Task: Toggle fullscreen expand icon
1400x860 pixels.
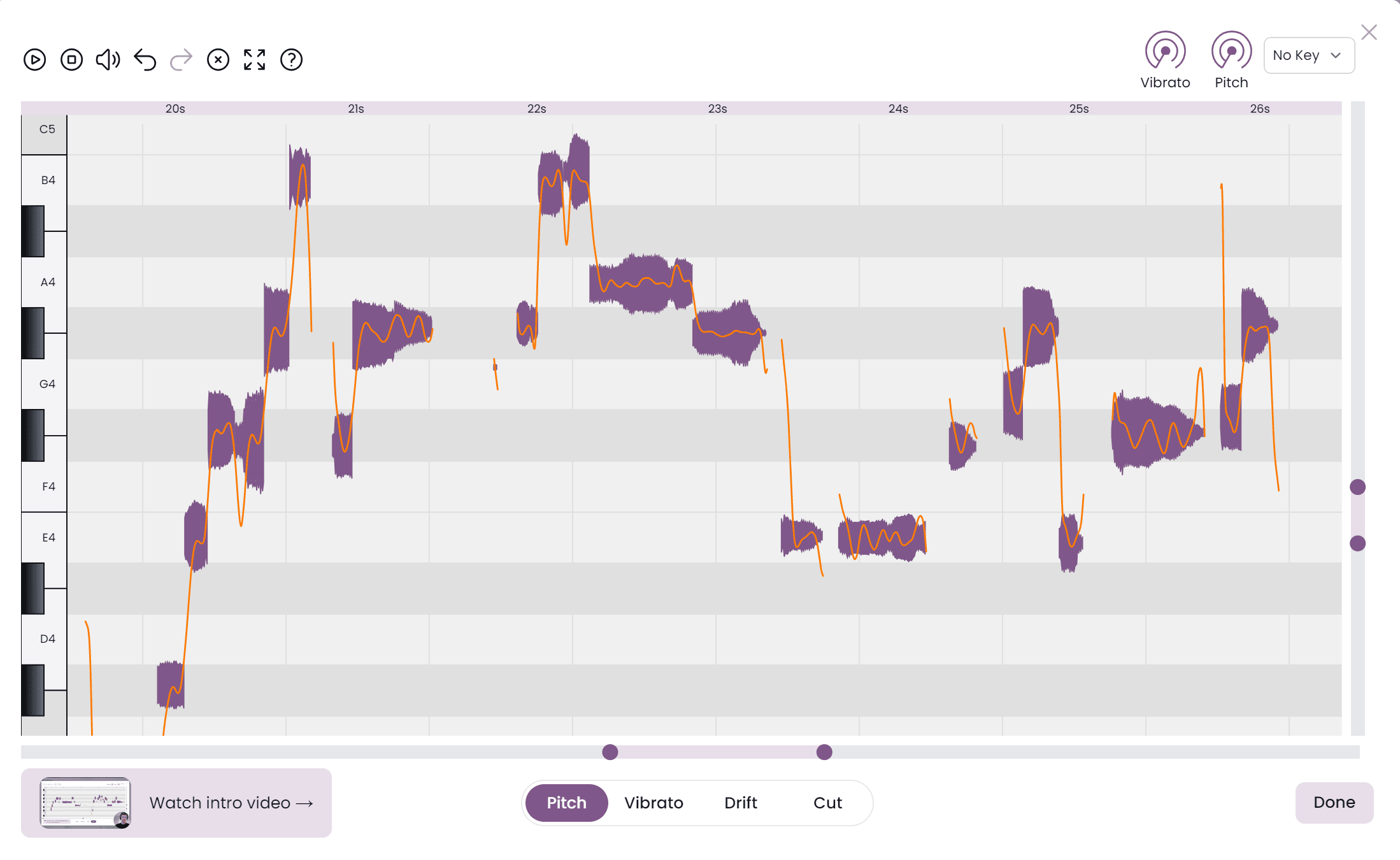Action: click(x=254, y=60)
